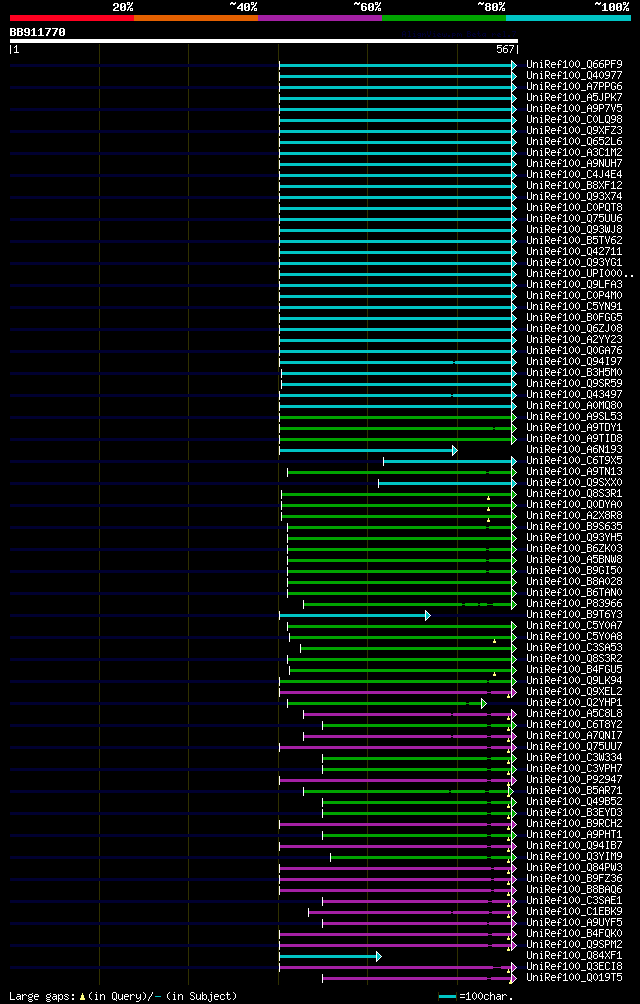Click UniRef100_Q9XEL2 label
Image resolution: width=640 pixels, height=1004 pixels.
tap(574, 692)
